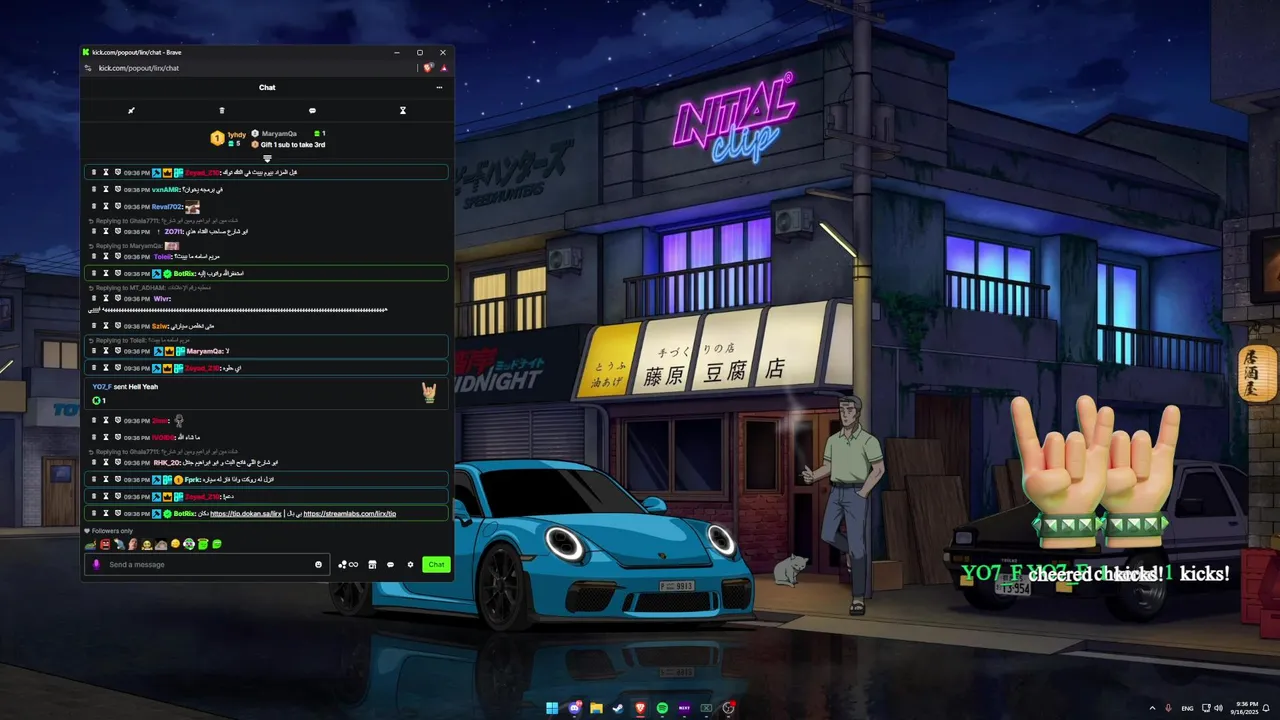Delete Szlwr's message with the trash icon
This screenshot has height=720, width=1280.
coord(94,326)
